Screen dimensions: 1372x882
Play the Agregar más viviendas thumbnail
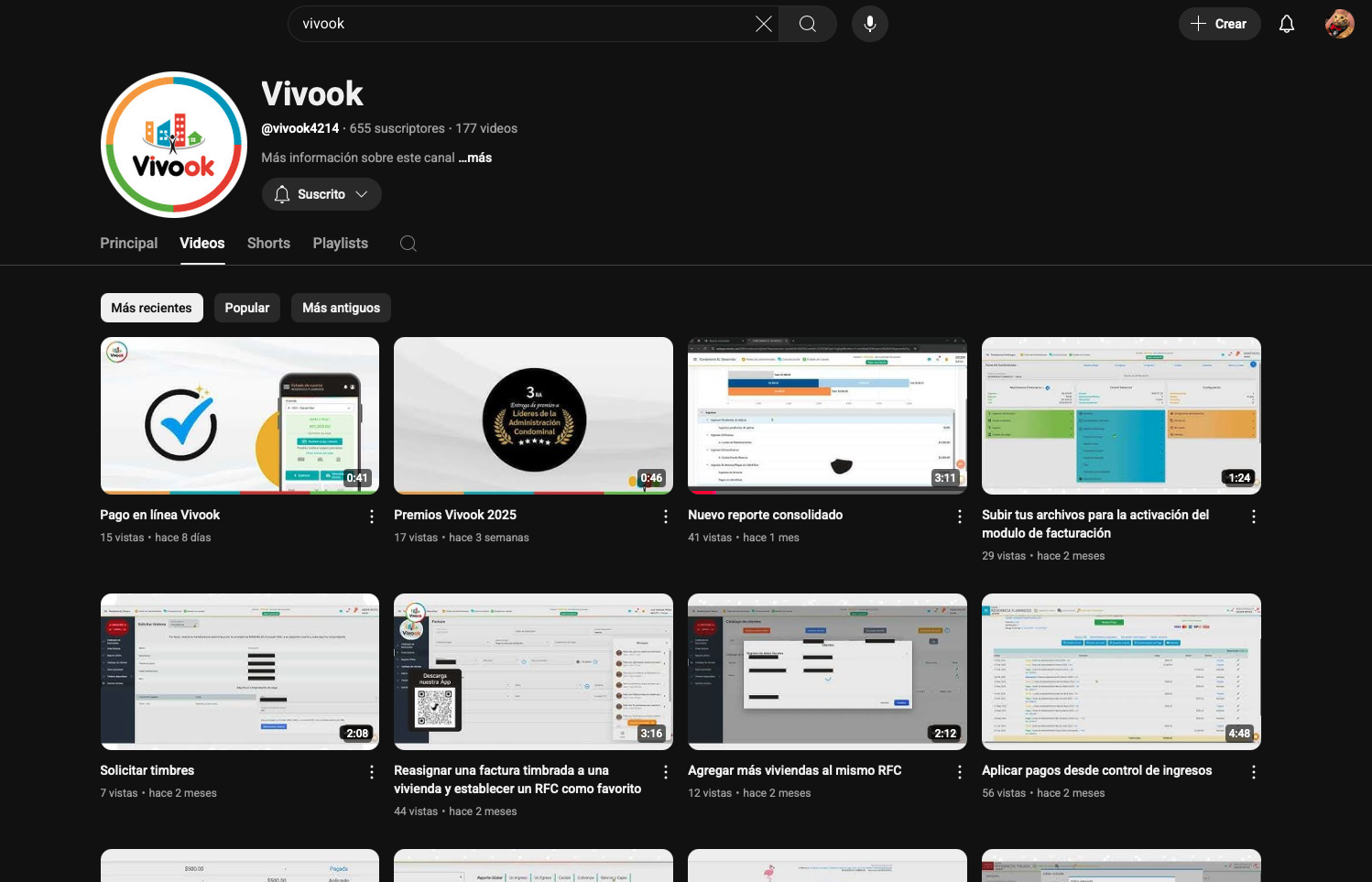click(827, 670)
